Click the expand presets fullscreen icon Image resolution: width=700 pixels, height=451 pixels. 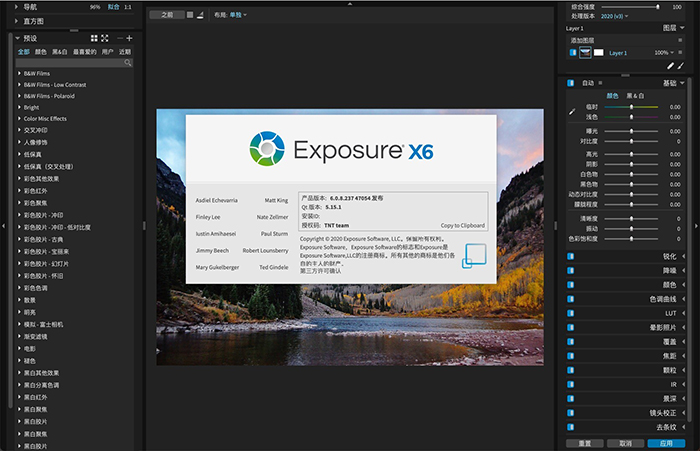coord(106,38)
